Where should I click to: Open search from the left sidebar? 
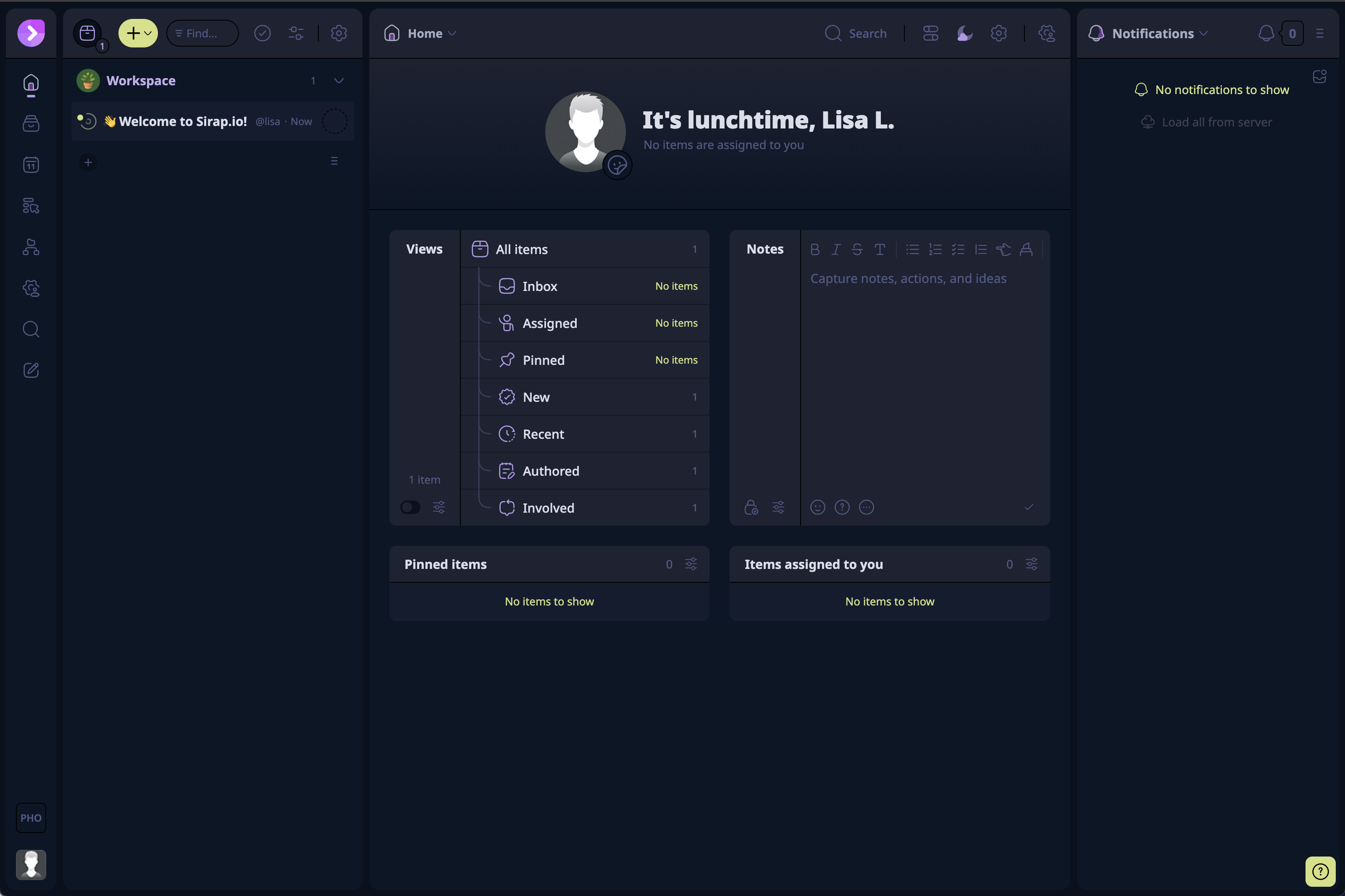31,329
